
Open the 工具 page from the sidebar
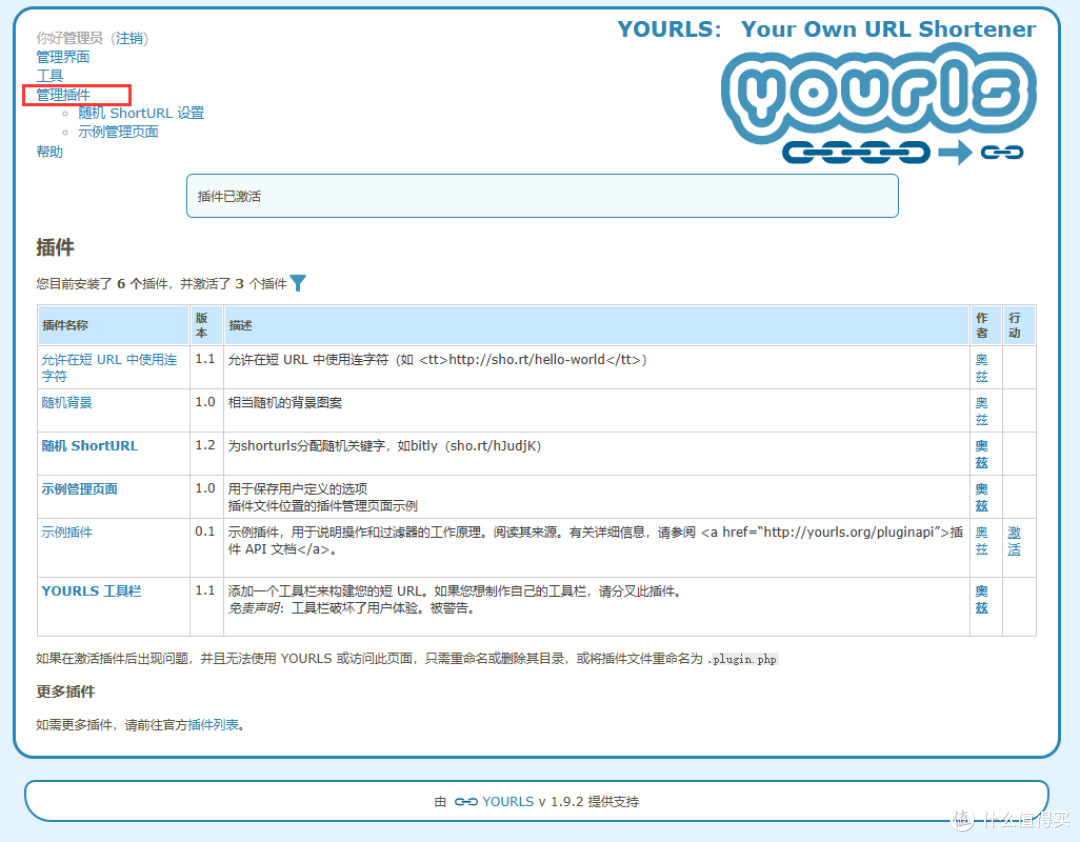coord(49,75)
